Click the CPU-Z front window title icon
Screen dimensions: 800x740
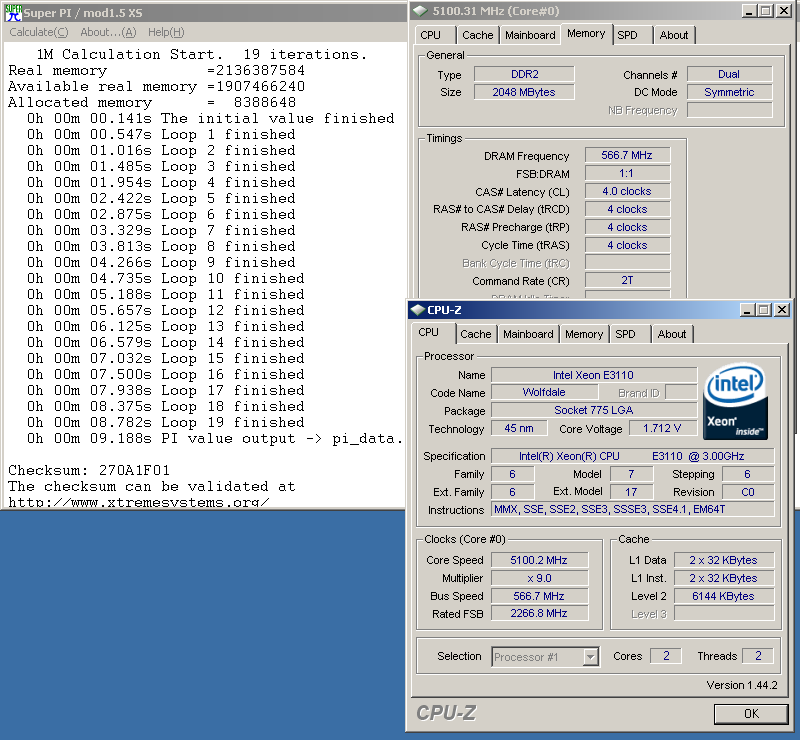[x=418, y=310]
